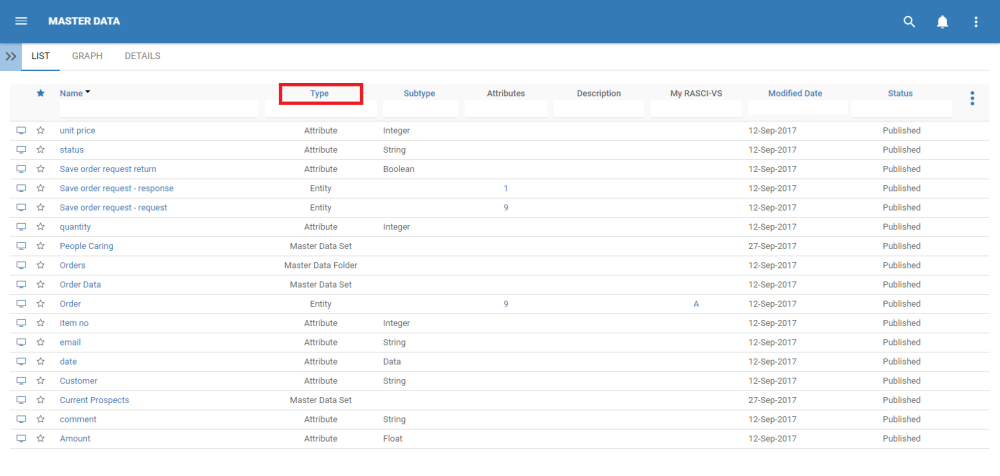Switch to the DETAILS tab
This screenshot has height=476, width=1000.
pos(142,56)
